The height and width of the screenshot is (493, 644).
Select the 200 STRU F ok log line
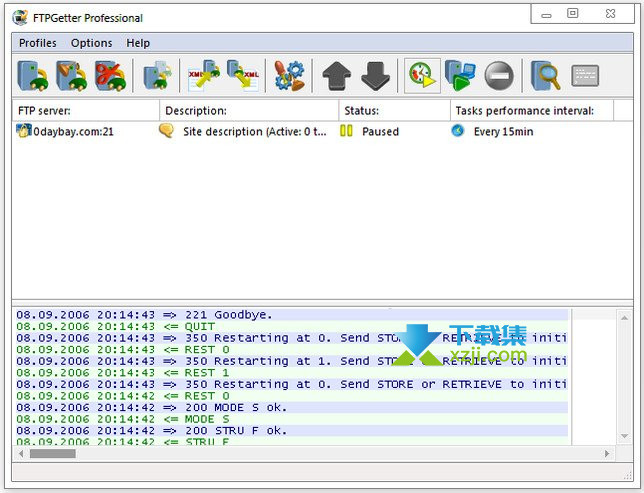click(292, 430)
